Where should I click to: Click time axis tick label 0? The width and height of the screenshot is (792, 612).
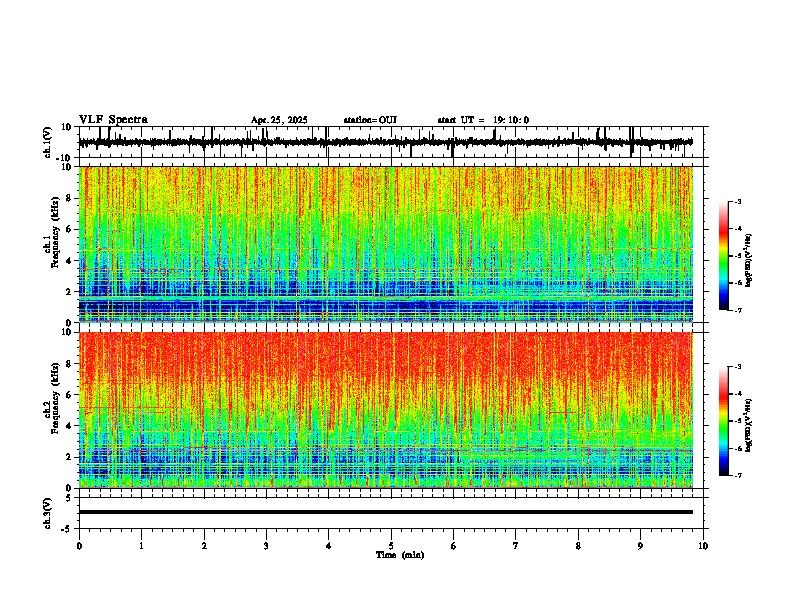tap(79, 546)
